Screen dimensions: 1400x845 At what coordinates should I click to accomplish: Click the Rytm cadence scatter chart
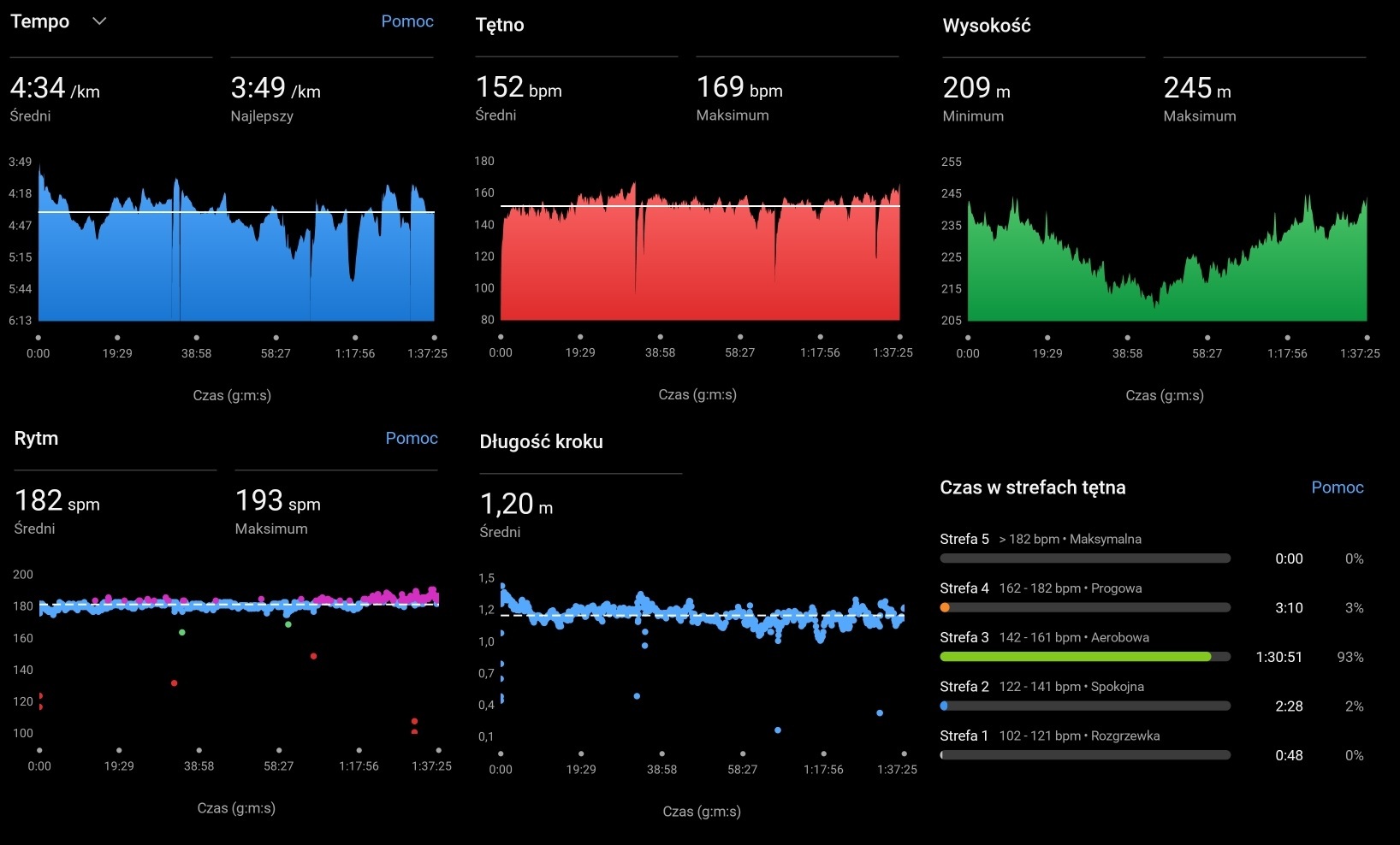click(x=239, y=650)
